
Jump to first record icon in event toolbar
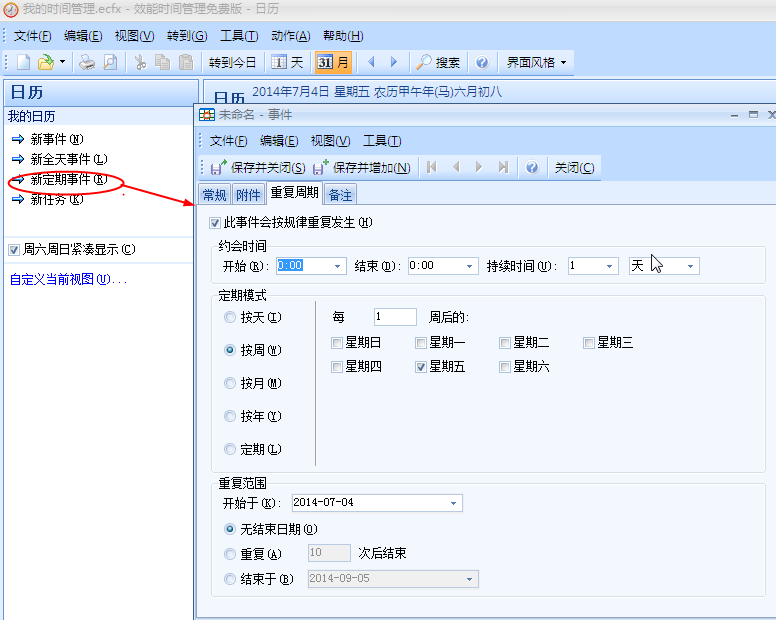[432, 168]
